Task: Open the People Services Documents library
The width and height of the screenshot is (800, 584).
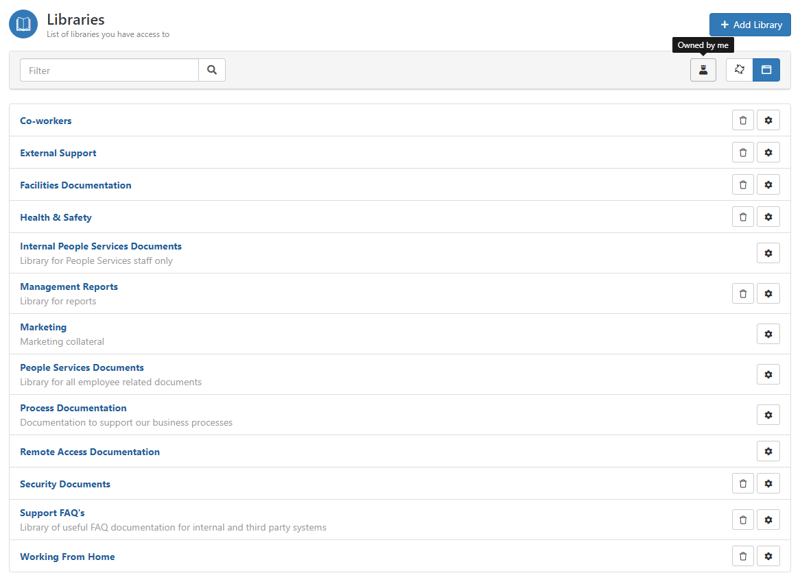Action: click(82, 368)
